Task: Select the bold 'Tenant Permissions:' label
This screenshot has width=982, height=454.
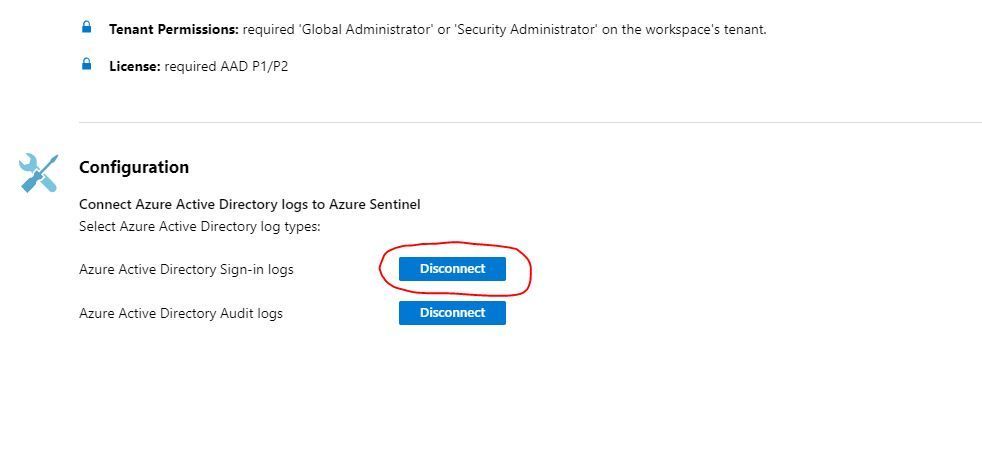Action: click(173, 29)
